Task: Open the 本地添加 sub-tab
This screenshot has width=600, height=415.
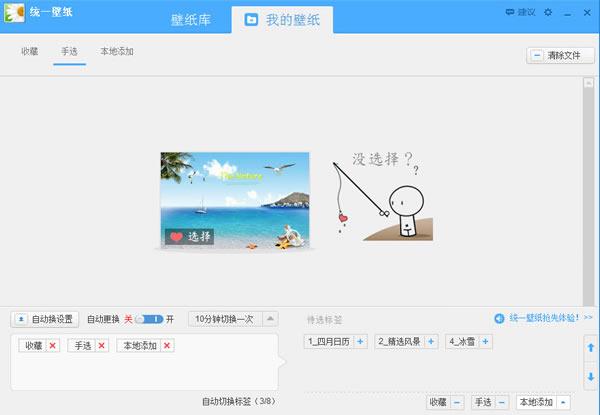Action: [x=117, y=50]
